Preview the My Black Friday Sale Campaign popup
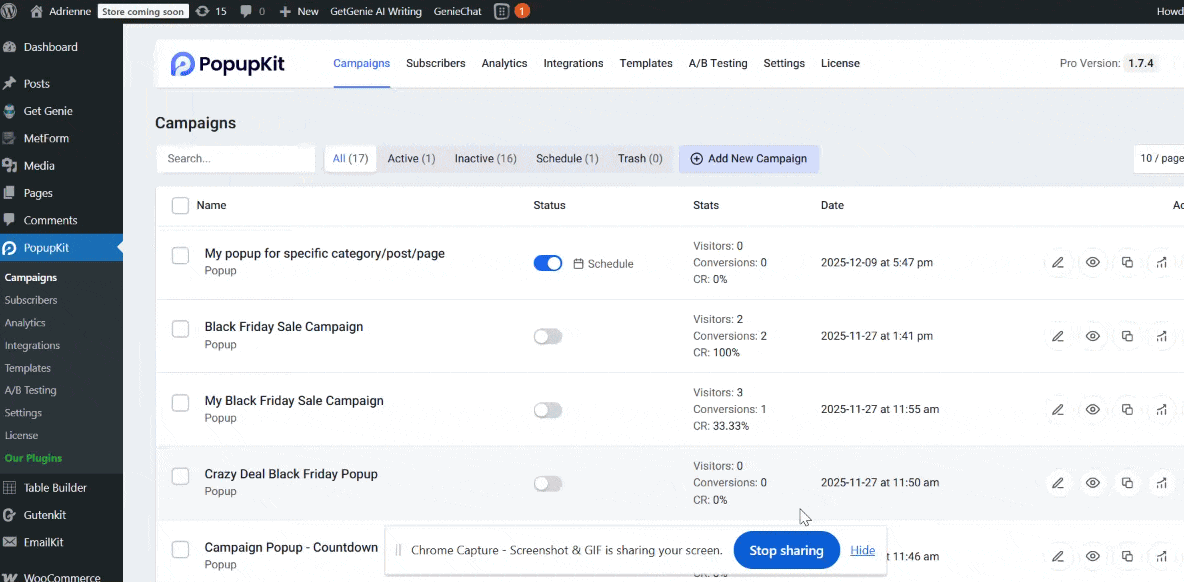The image size is (1184, 582). pyautogui.click(x=1093, y=409)
